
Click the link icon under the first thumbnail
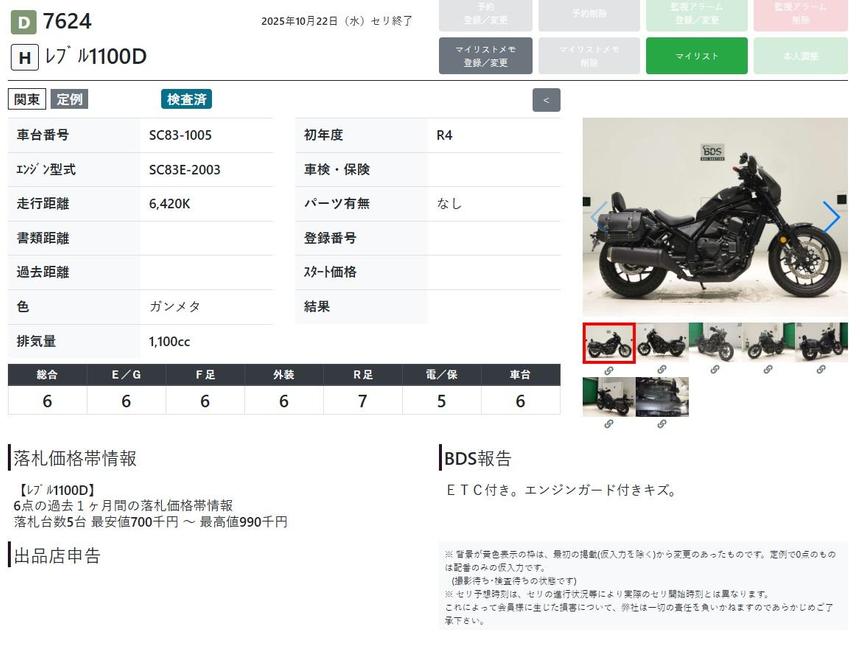[608, 370]
